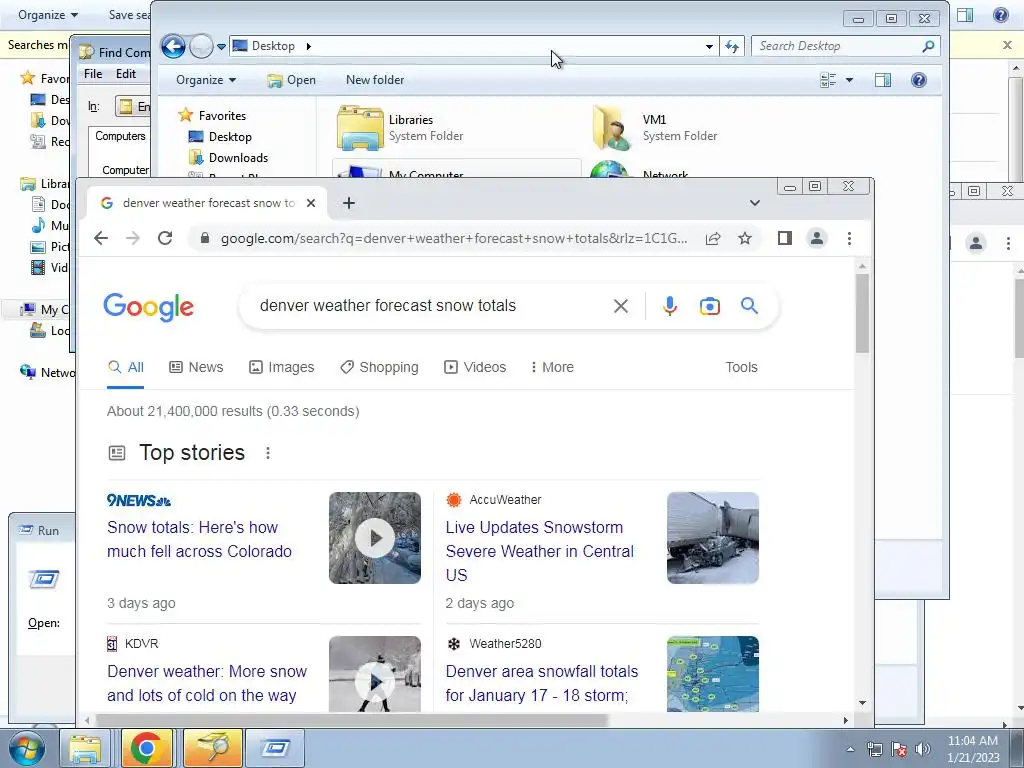Viewport: 1024px width, 768px height.
Task: Open address bar history dropdown in Explorer
Action: coord(709,46)
